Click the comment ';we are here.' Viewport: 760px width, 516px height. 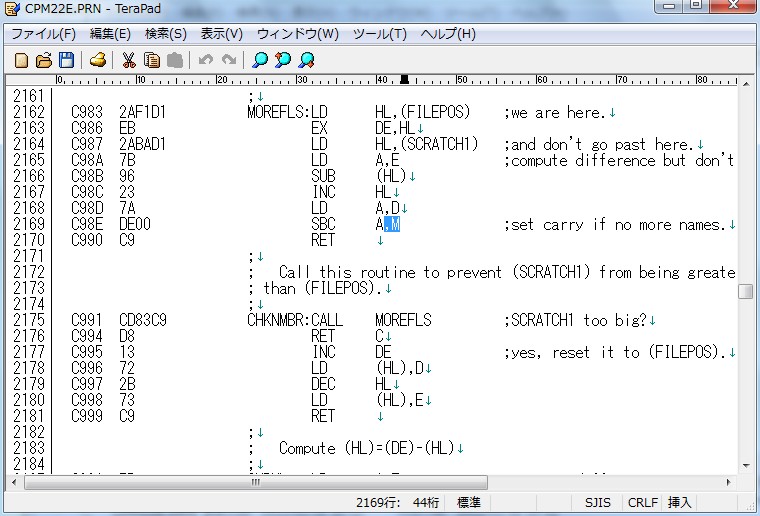pos(555,112)
